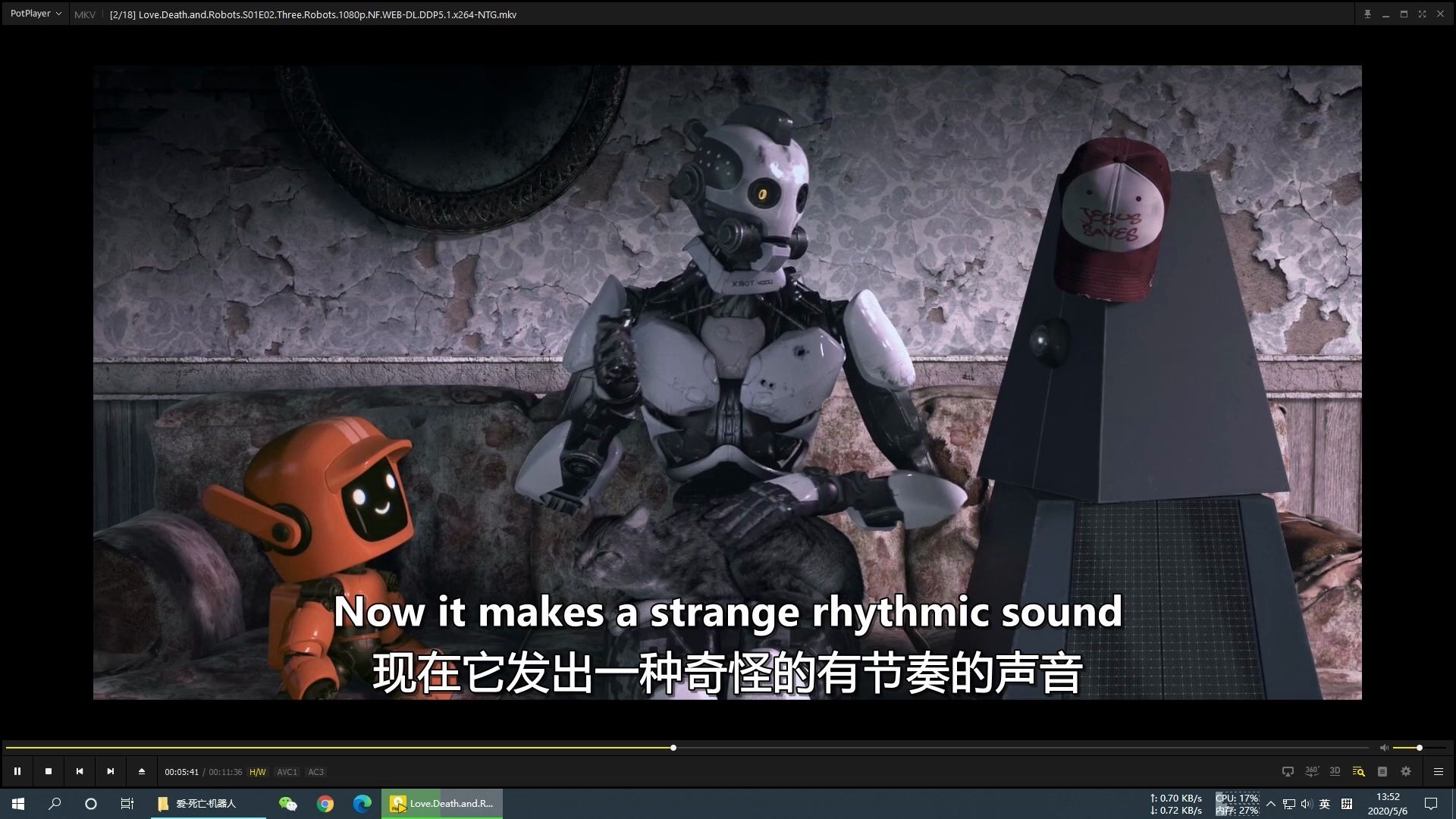Viewport: 1456px width, 819px height.
Task: Toggle the pin always-on-top button
Action: tap(1367, 14)
